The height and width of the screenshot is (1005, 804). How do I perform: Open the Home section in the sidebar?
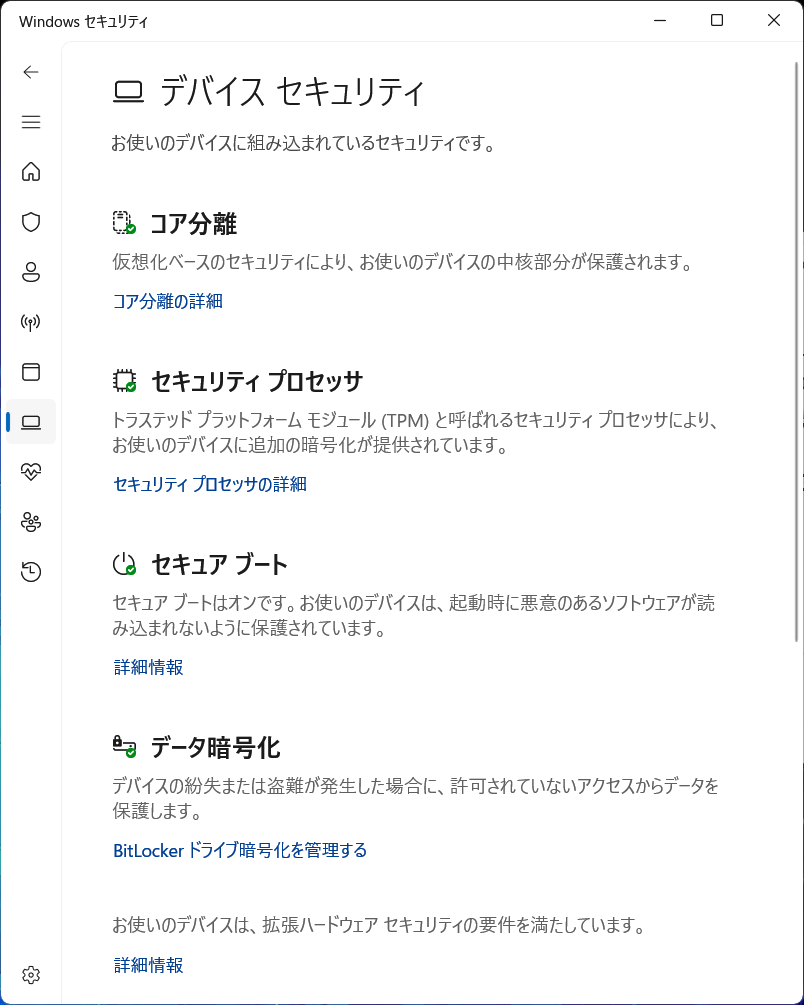pyautogui.click(x=31, y=172)
